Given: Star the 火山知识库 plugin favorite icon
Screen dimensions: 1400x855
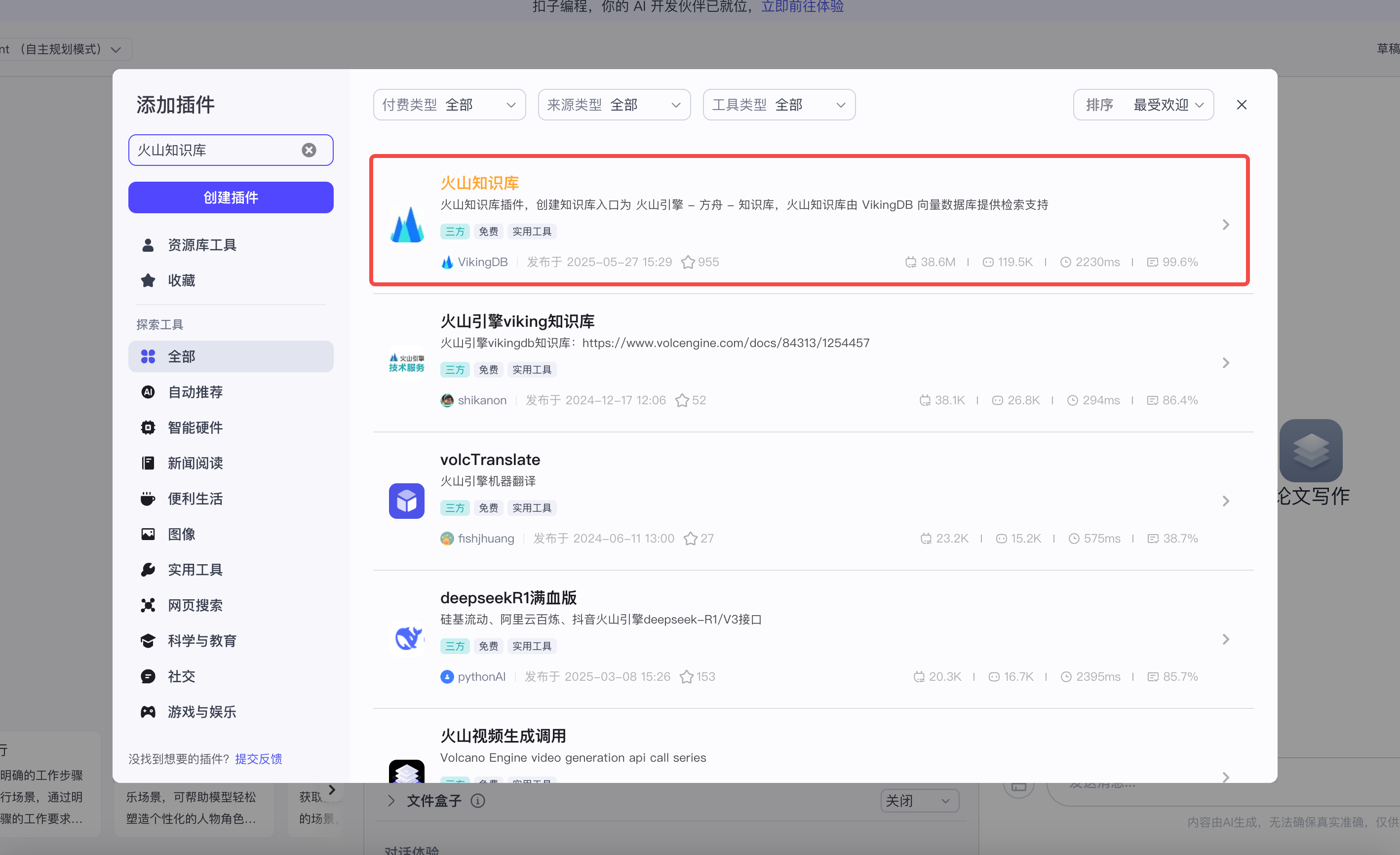Looking at the screenshot, I should point(688,262).
